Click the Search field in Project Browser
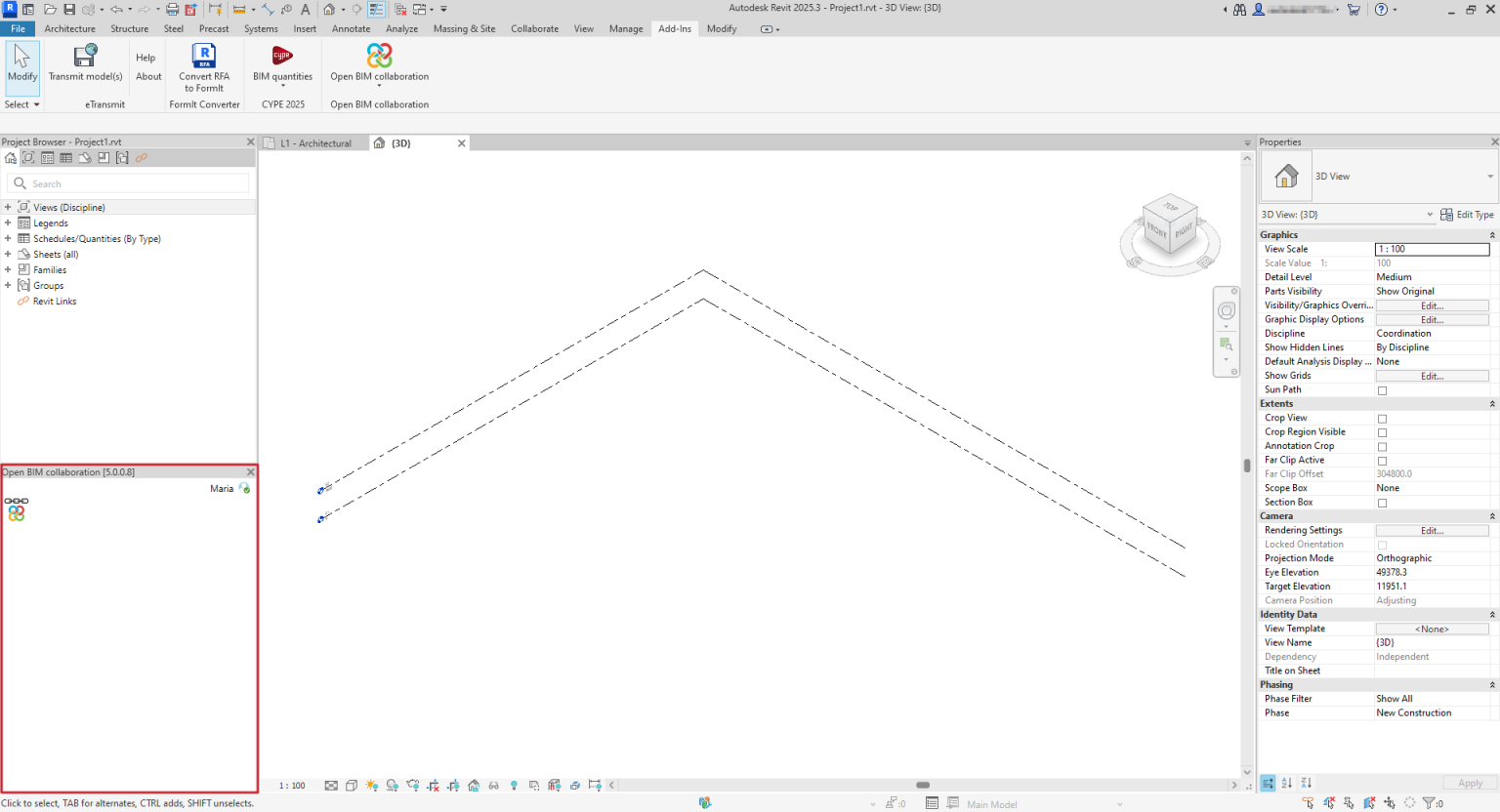The image size is (1500, 812). 127,183
